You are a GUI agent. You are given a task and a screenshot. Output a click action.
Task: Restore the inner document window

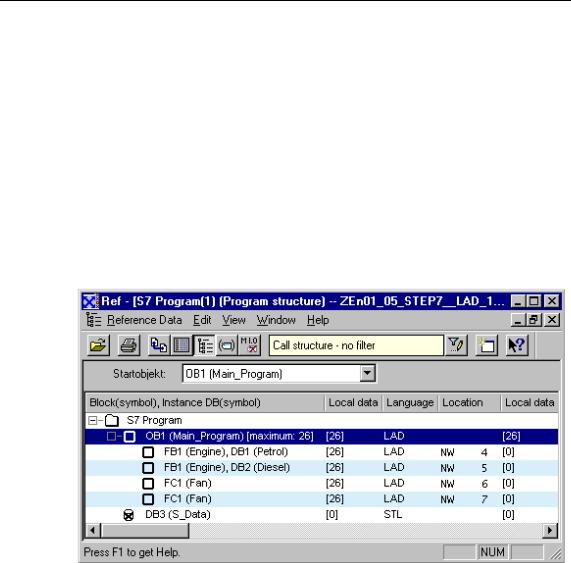pos(533,320)
